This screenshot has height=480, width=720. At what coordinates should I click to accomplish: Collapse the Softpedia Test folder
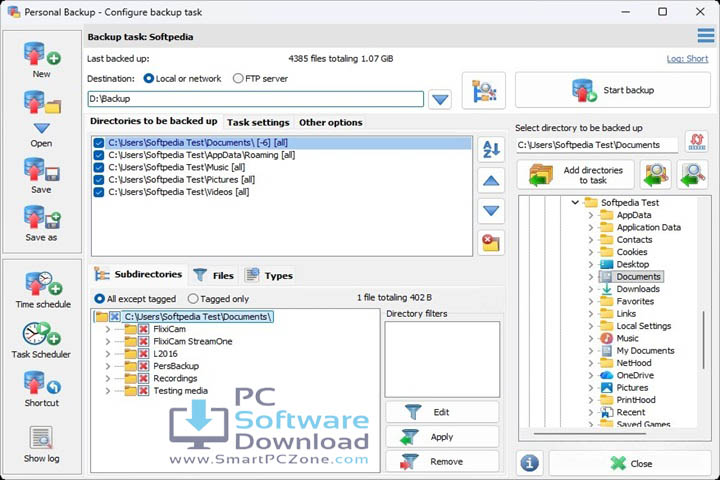575,203
